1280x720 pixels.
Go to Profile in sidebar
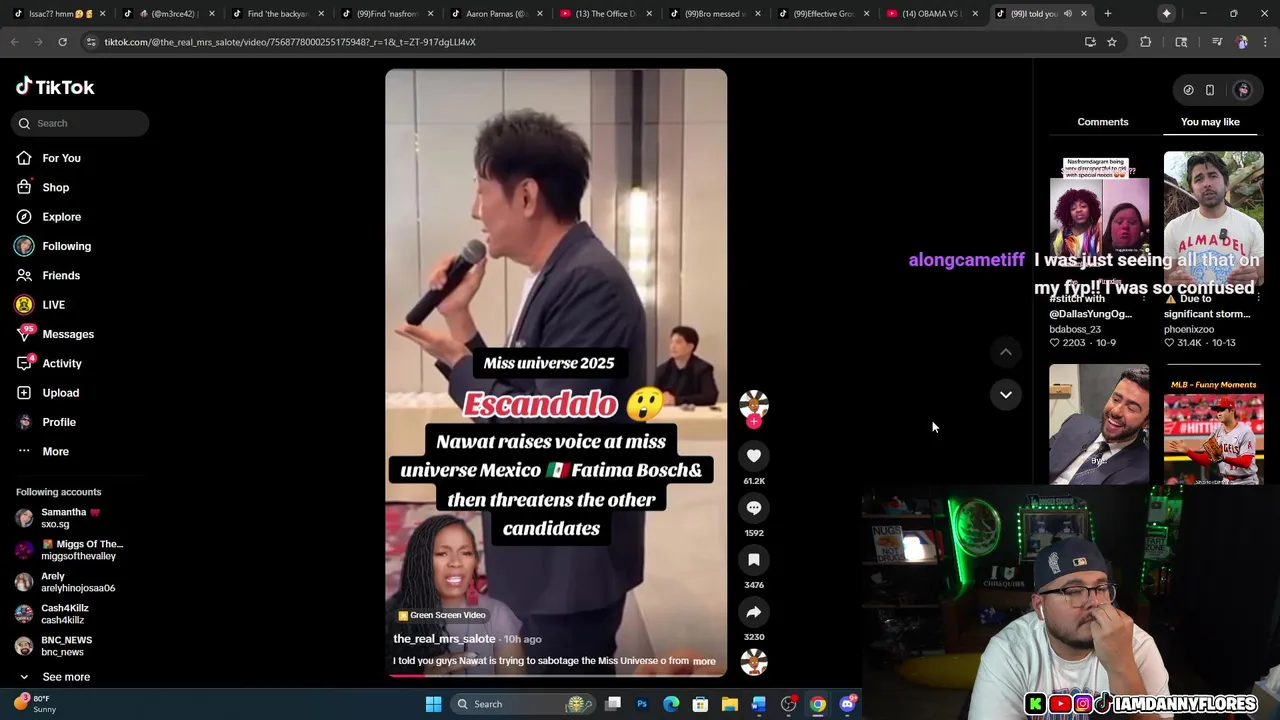pos(46,422)
